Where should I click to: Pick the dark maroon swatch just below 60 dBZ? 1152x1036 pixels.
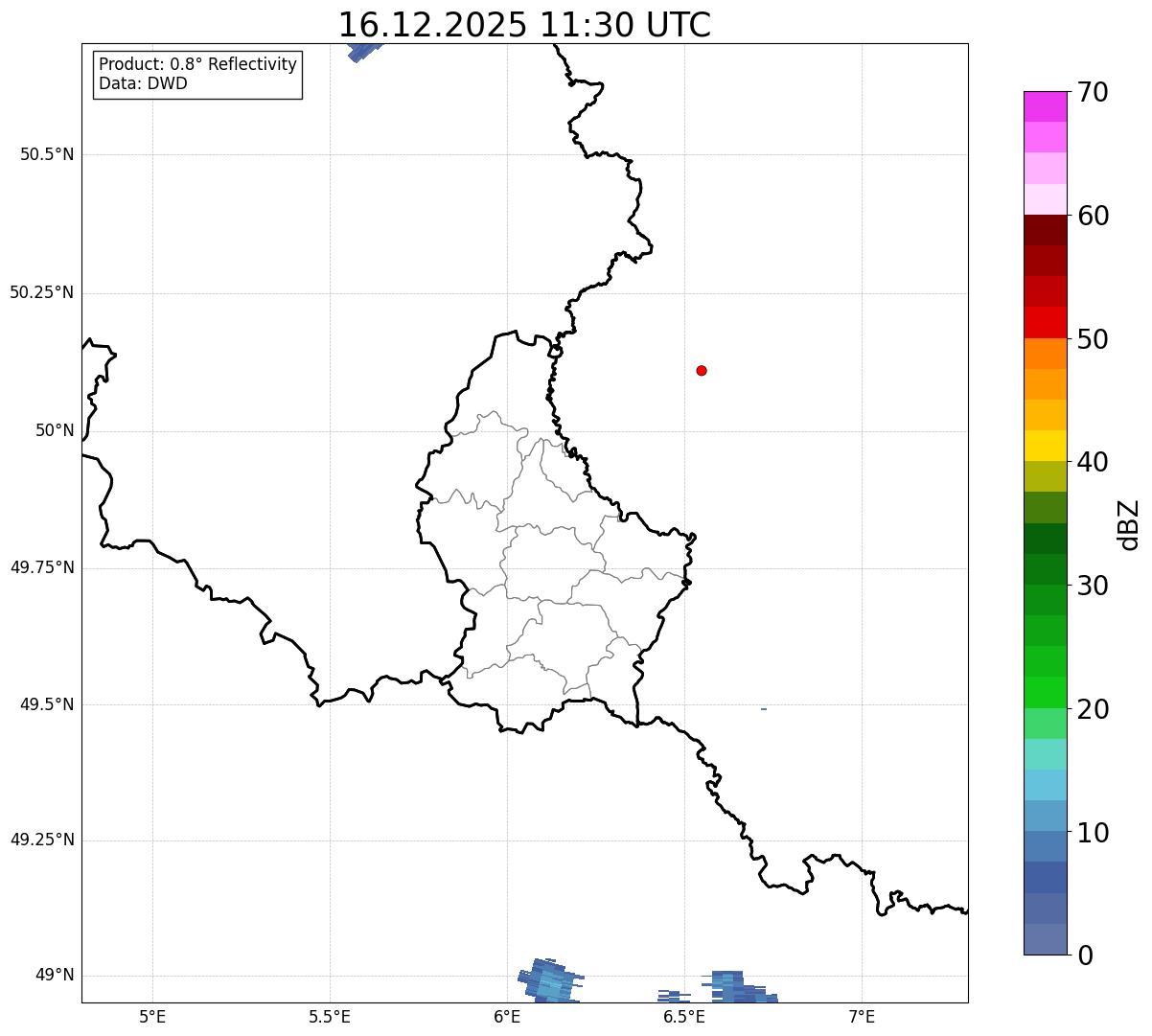point(1045,230)
